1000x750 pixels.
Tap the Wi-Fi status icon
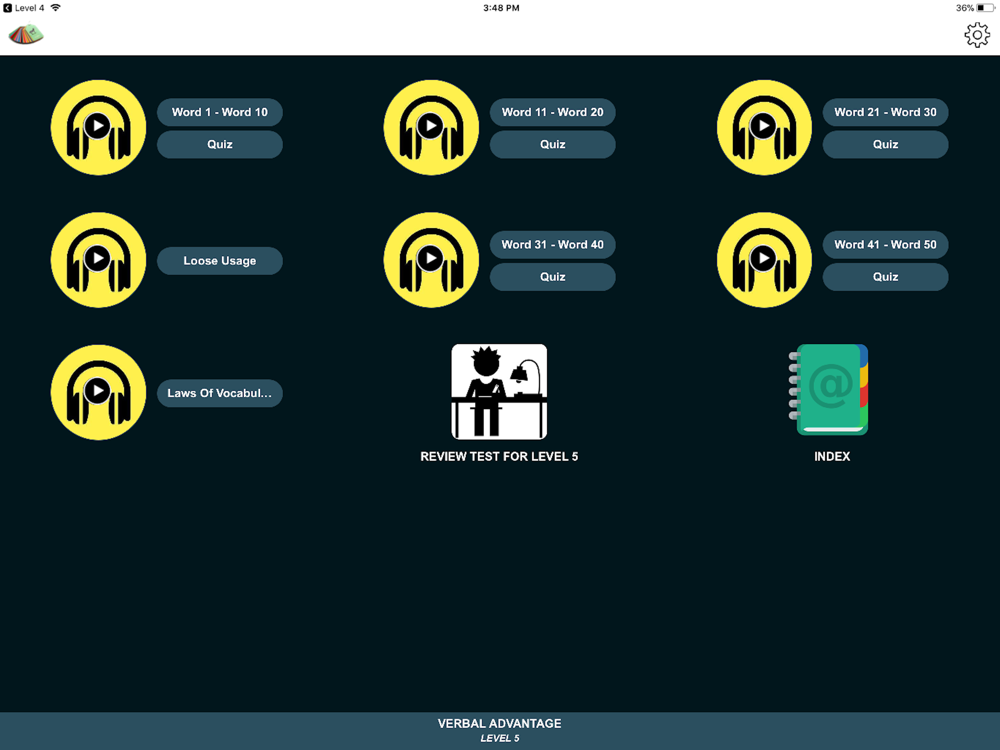pos(56,8)
